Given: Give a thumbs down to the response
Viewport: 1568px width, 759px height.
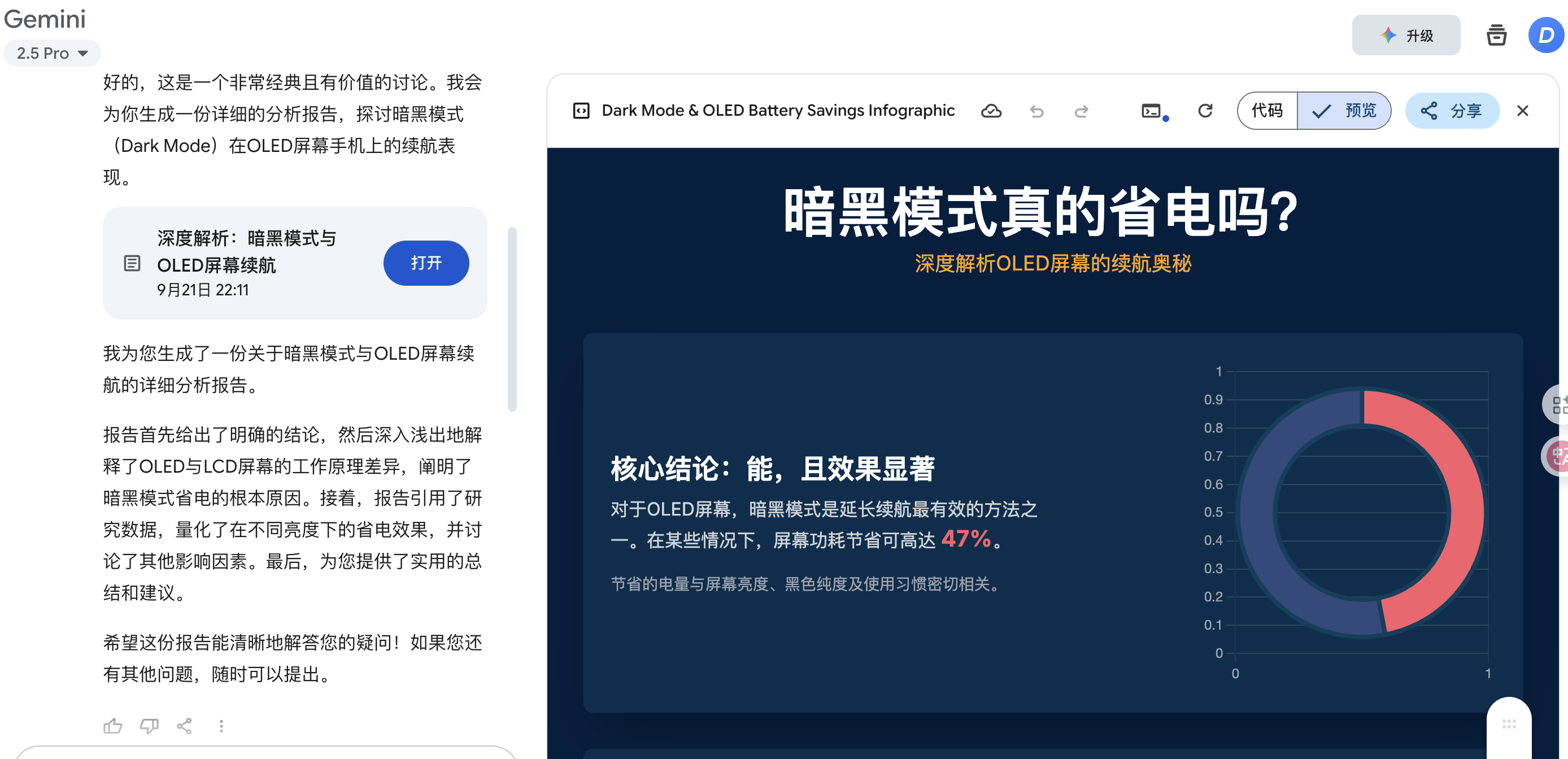Looking at the screenshot, I should (149, 726).
